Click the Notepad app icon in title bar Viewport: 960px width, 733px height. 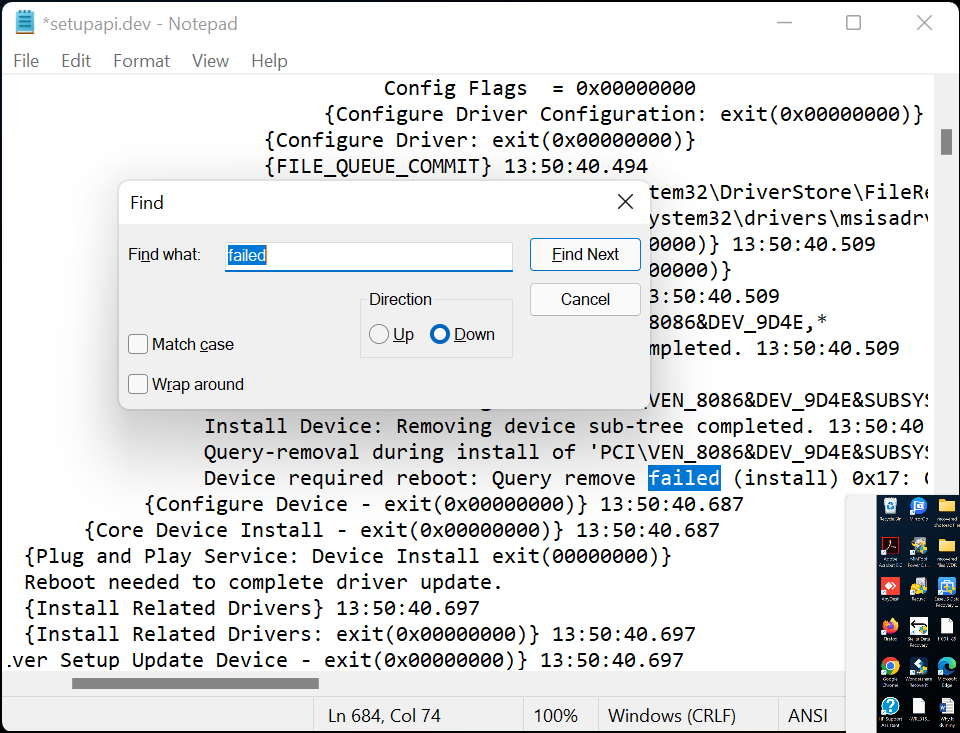click(25, 23)
